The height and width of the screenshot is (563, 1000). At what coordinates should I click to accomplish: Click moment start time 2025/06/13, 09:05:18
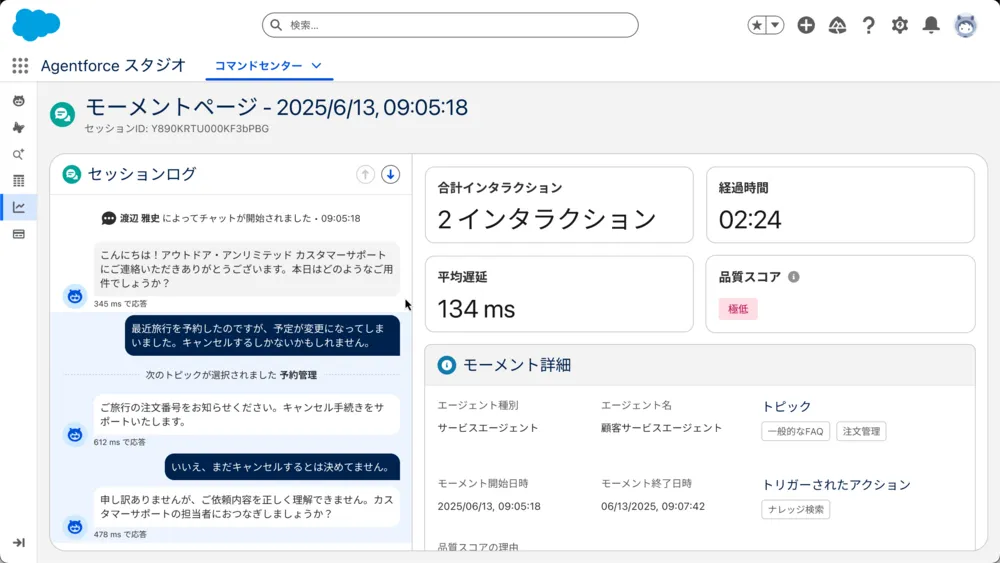pos(489,506)
